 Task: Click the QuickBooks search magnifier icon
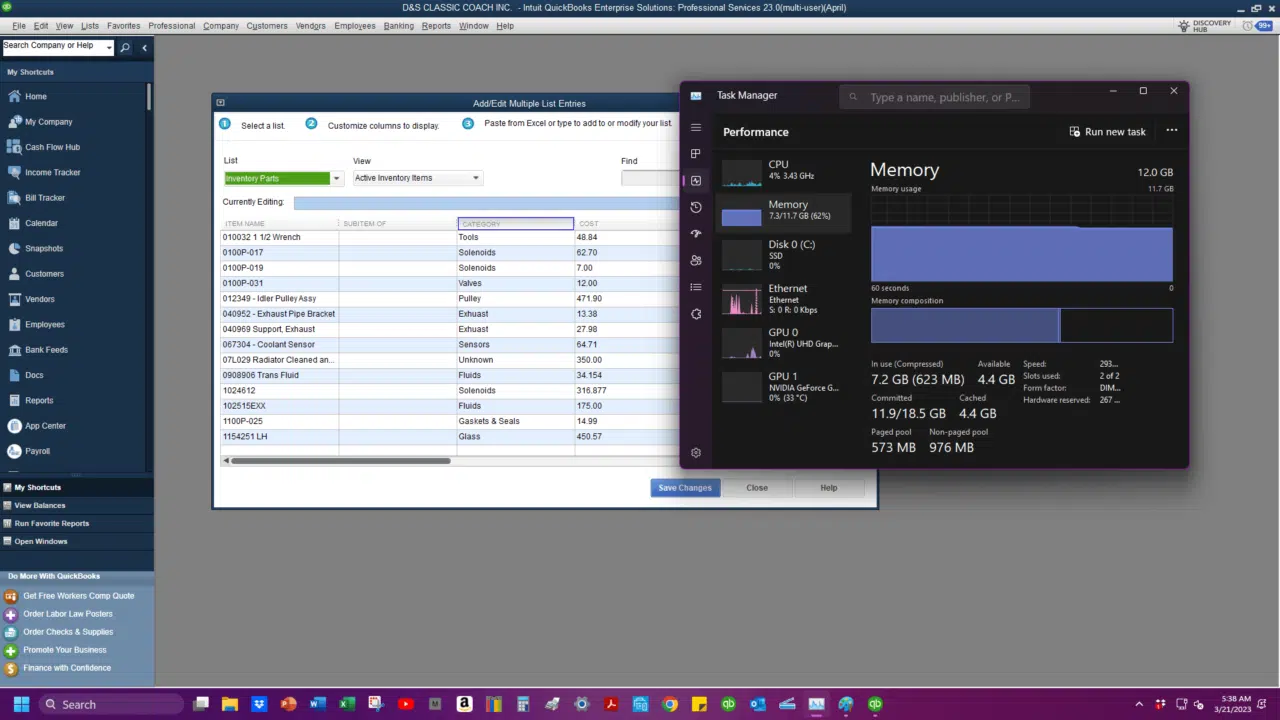click(125, 47)
